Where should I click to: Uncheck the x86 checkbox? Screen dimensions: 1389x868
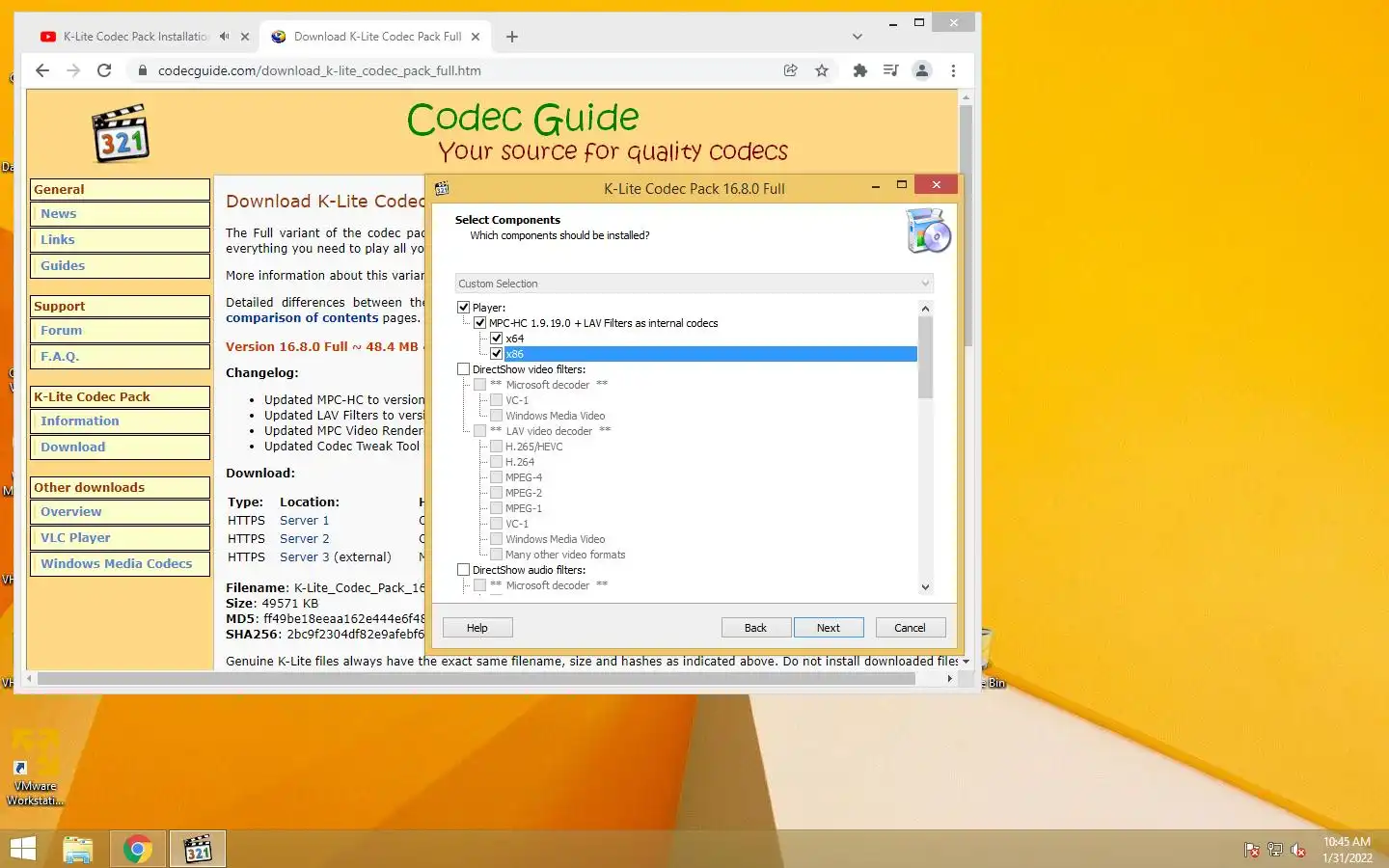pos(497,354)
